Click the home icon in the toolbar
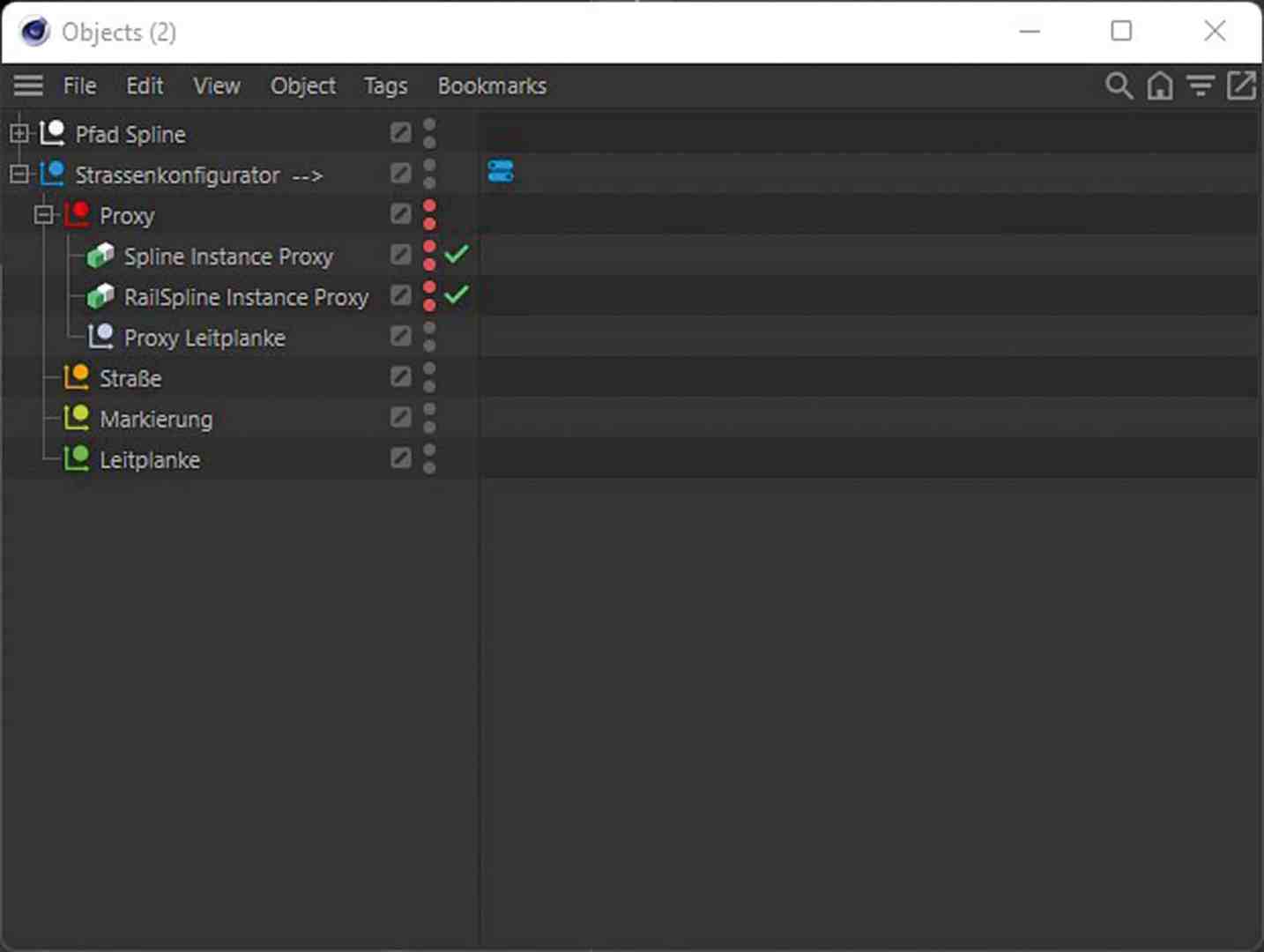This screenshot has width=1264, height=952. [x=1160, y=86]
